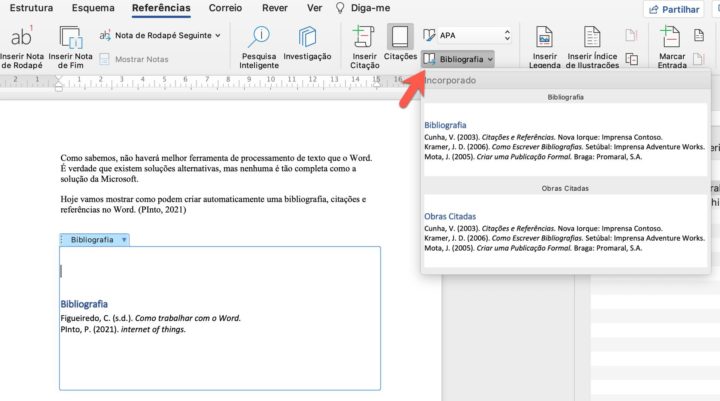Click the citation style icon beside APA
The height and width of the screenshot is (401, 720).
click(x=429, y=35)
